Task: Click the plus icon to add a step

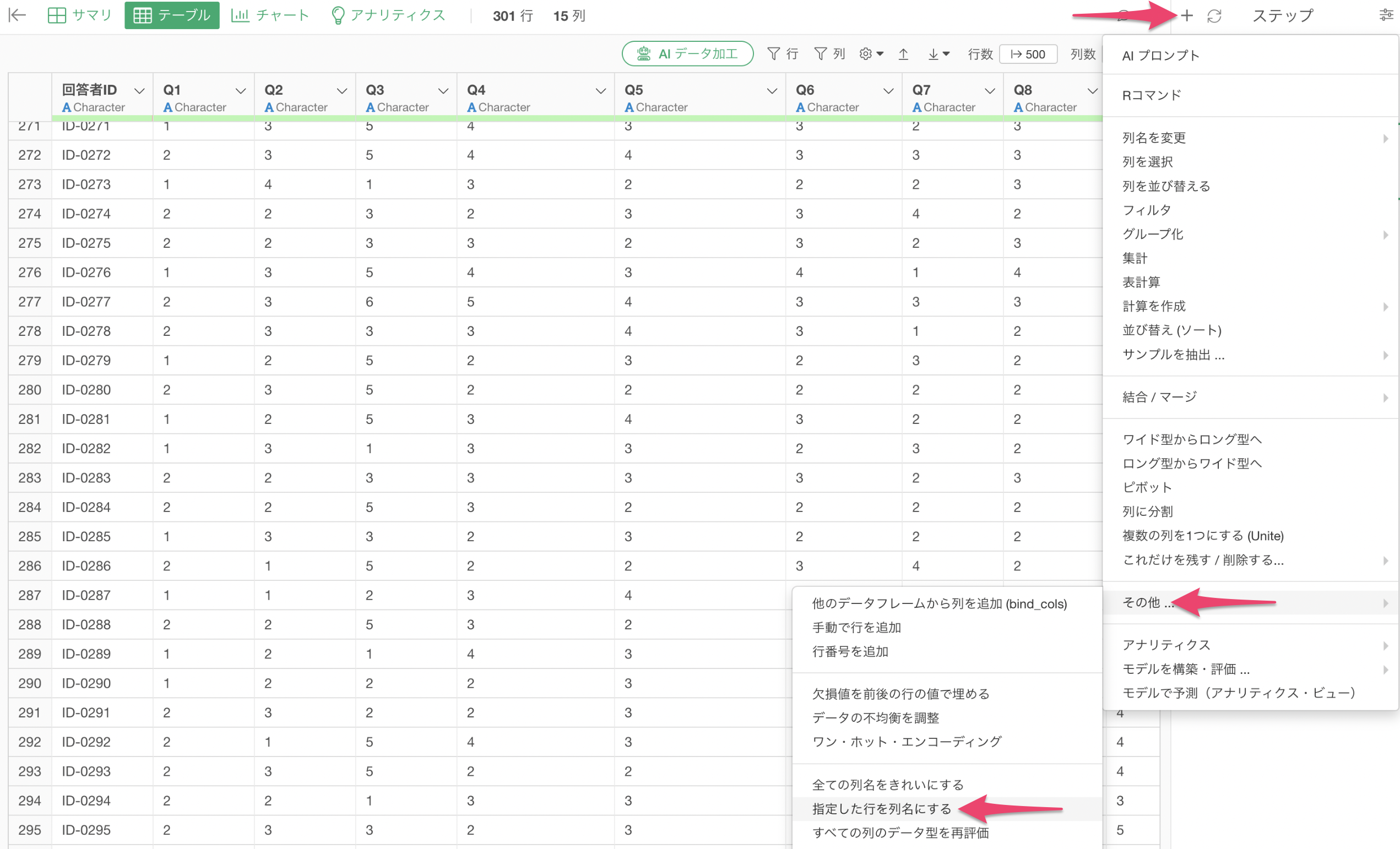Action: 1186,16
